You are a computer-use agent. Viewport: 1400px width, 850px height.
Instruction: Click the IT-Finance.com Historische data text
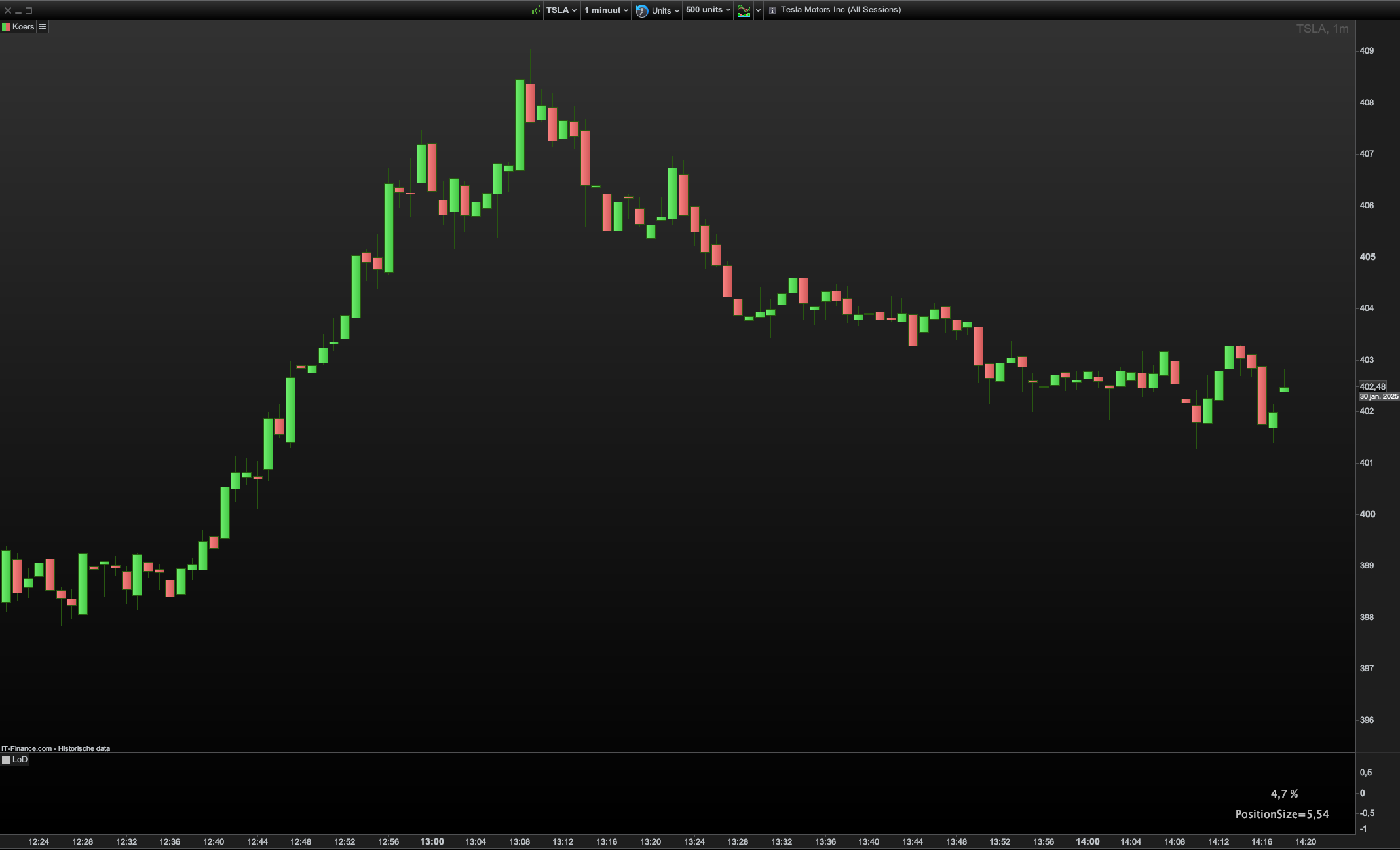56,748
